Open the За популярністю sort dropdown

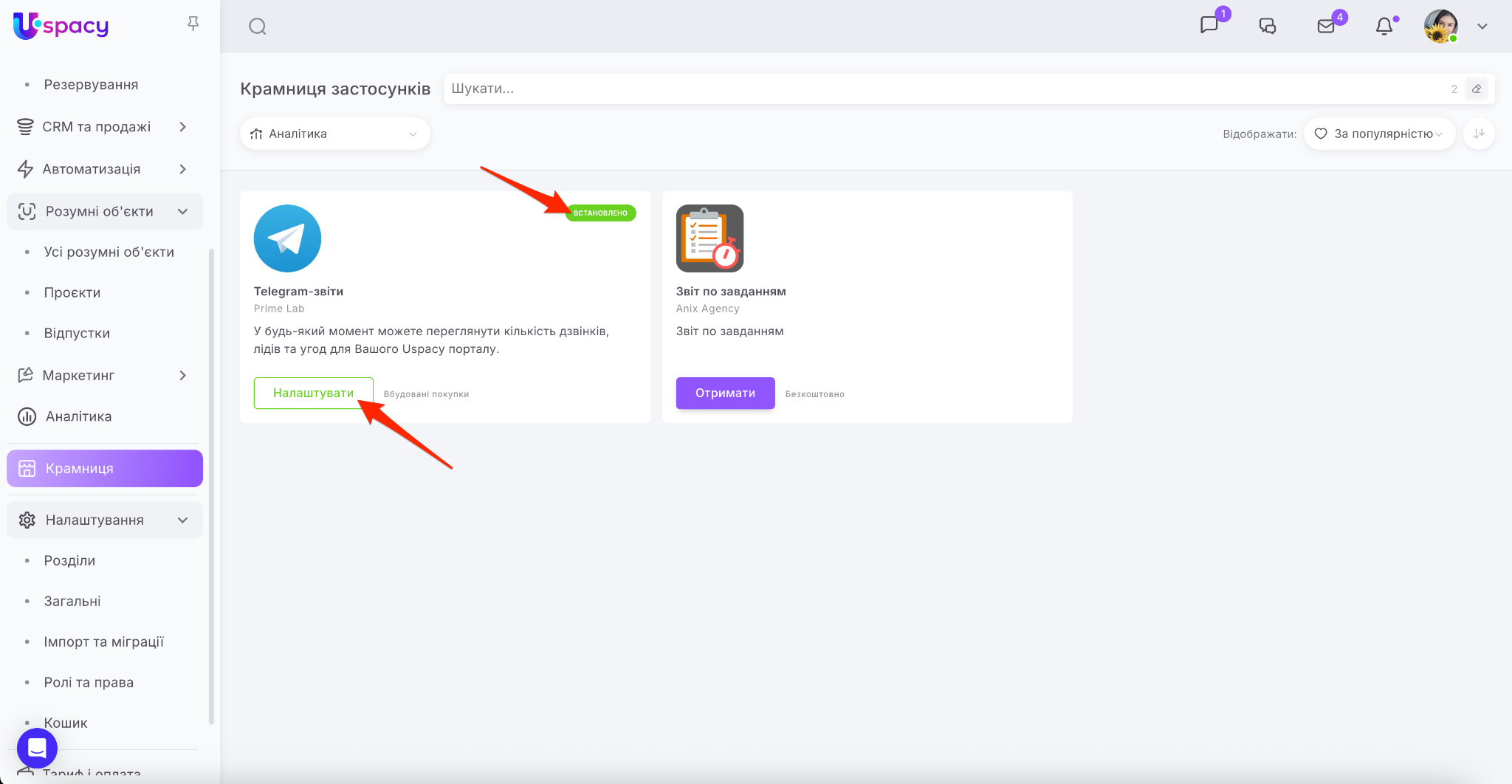point(1379,134)
